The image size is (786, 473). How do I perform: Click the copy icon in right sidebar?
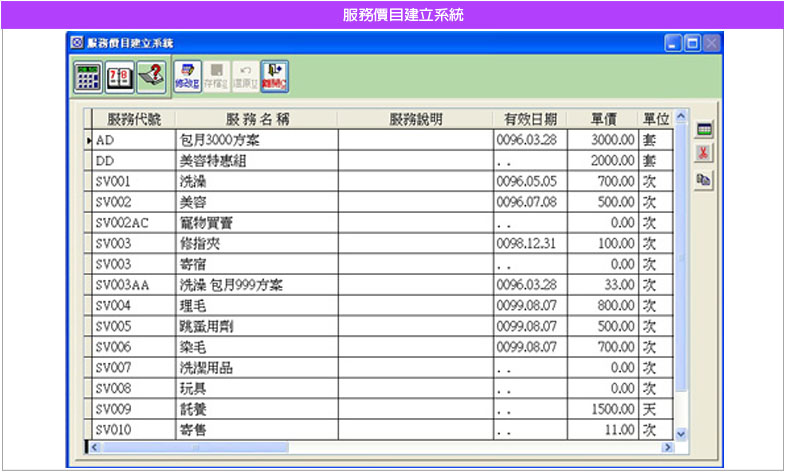click(x=704, y=178)
